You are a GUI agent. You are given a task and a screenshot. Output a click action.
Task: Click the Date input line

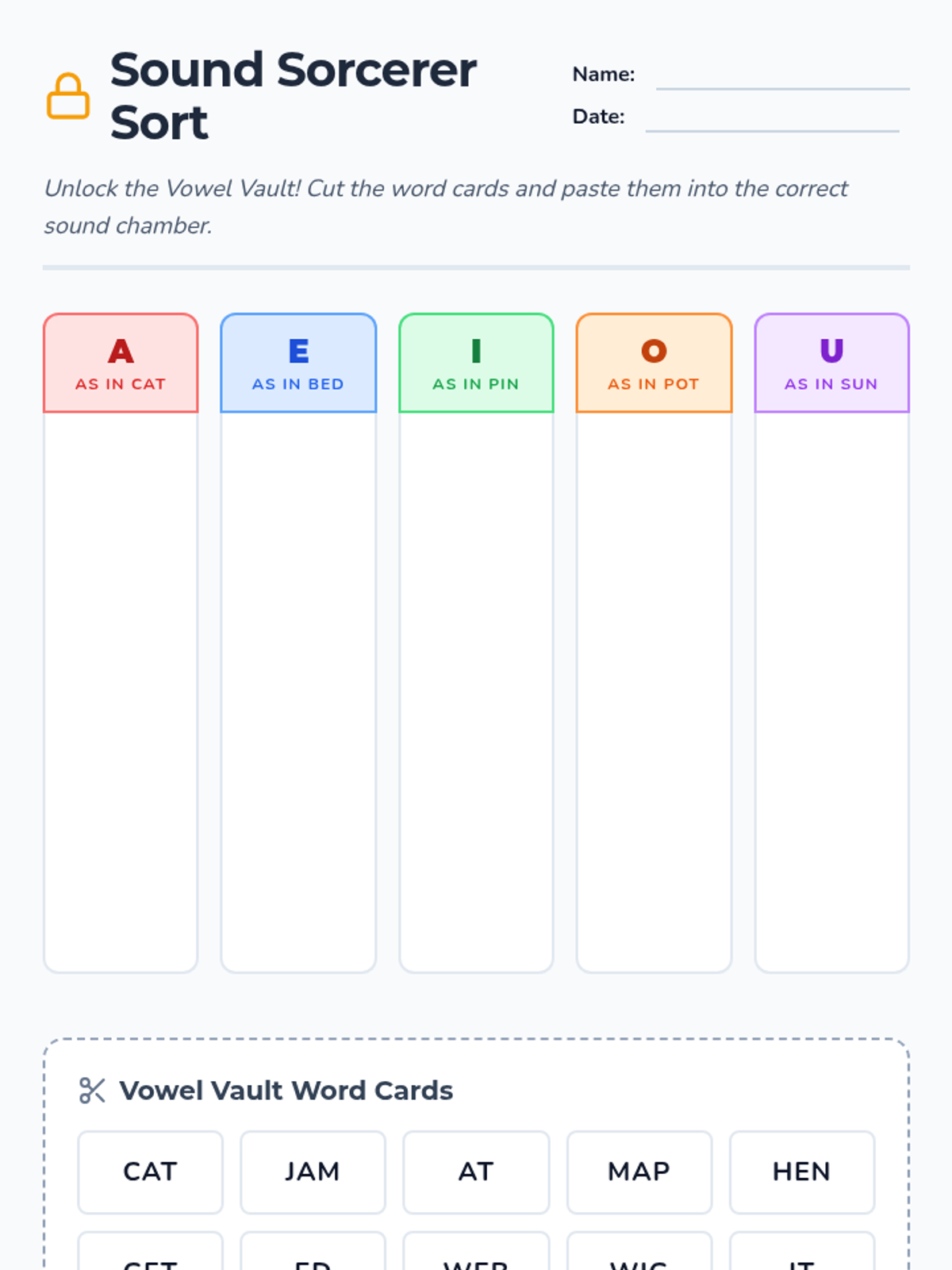point(773,118)
